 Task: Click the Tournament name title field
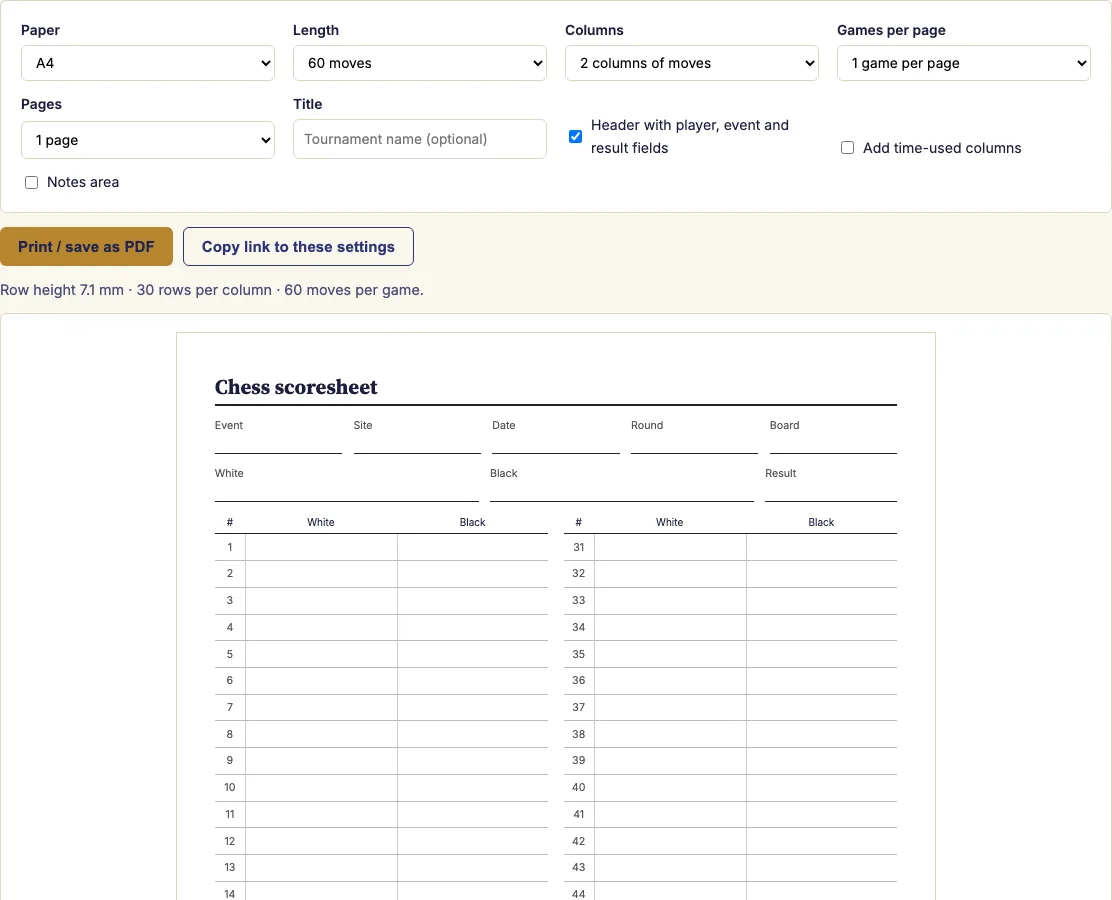coord(420,139)
